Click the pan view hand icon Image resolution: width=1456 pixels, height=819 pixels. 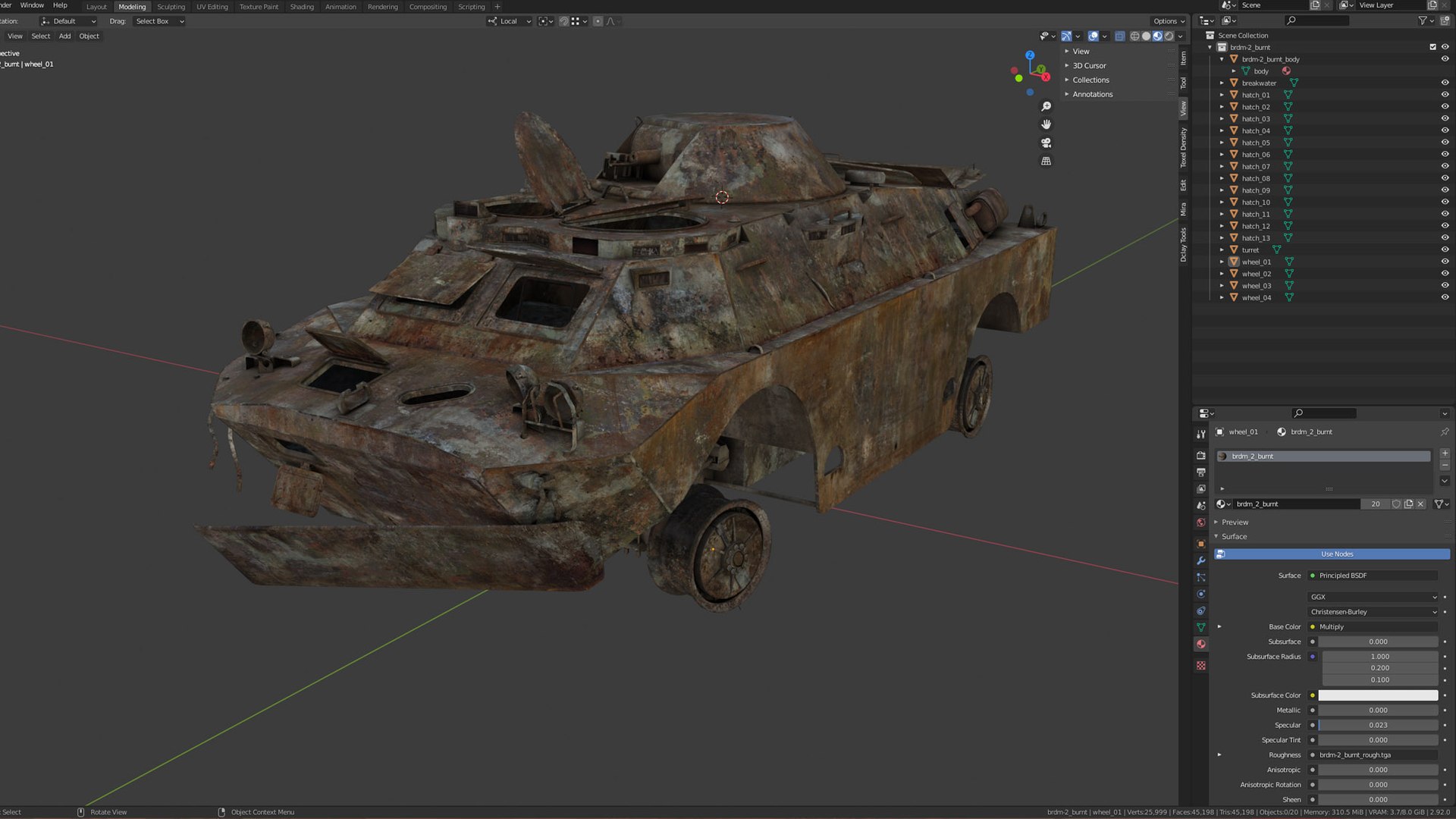[x=1046, y=124]
